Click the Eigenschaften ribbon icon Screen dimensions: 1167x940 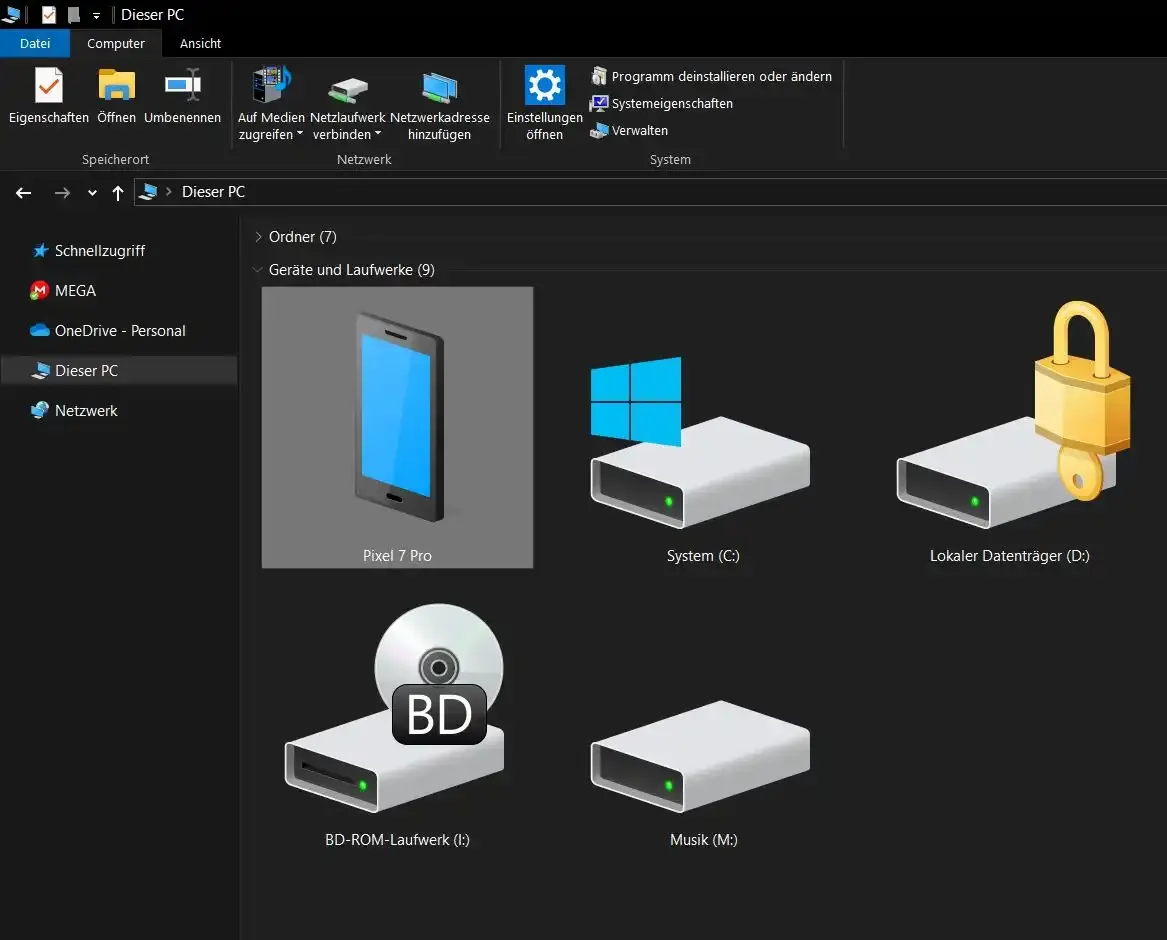48,87
